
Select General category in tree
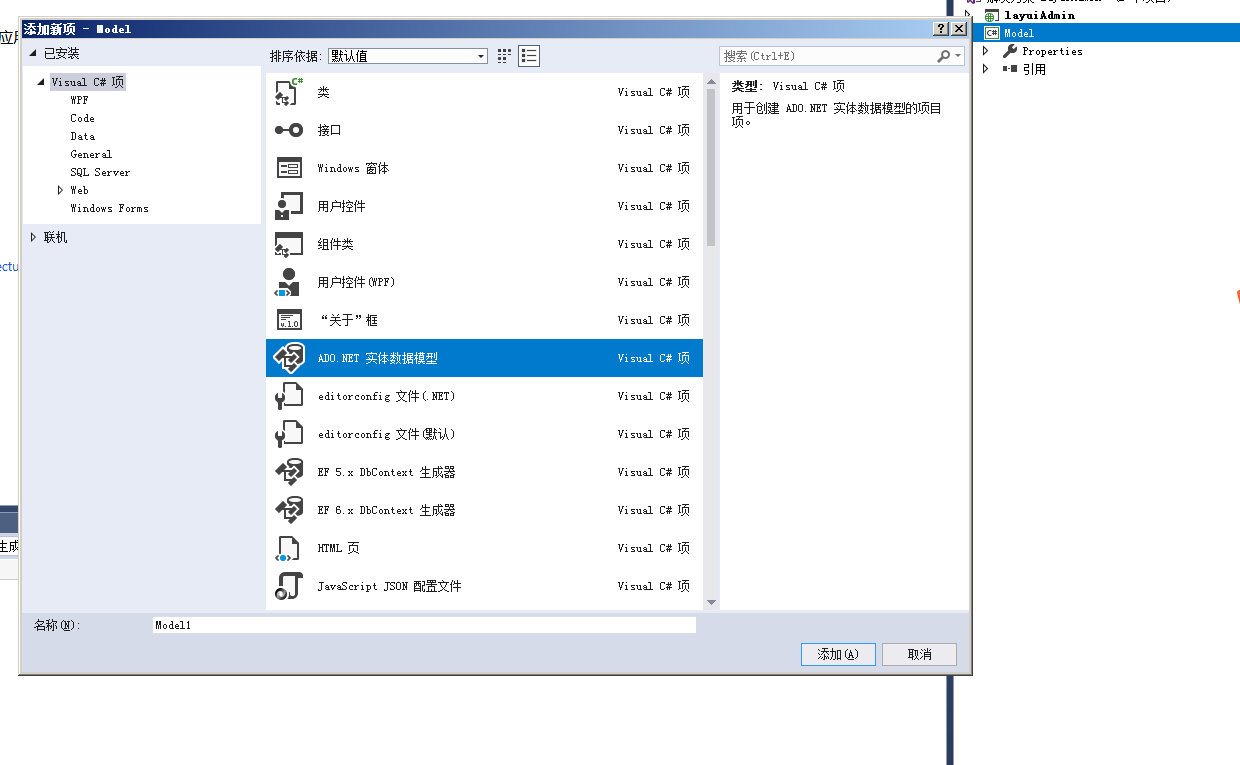pyautogui.click(x=91, y=154)
